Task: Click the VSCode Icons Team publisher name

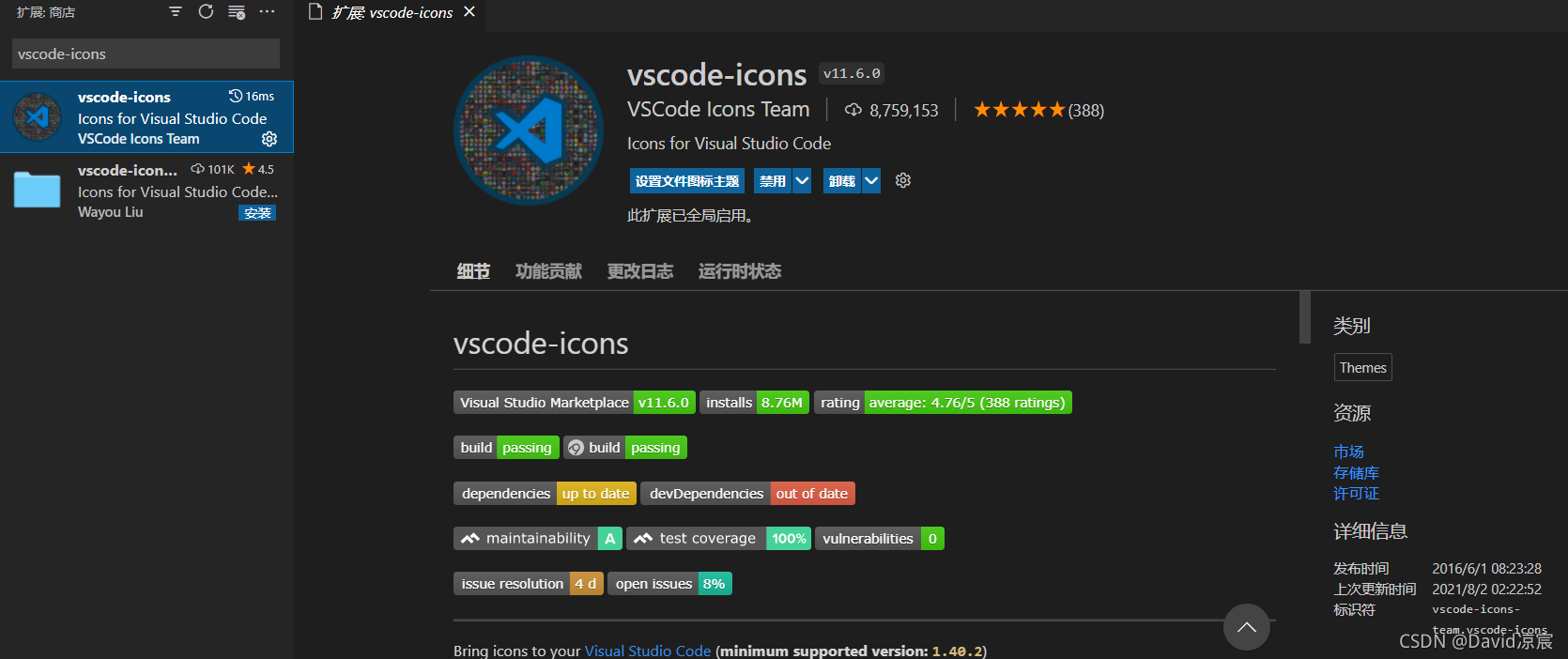Action: (x=718, y=109)
